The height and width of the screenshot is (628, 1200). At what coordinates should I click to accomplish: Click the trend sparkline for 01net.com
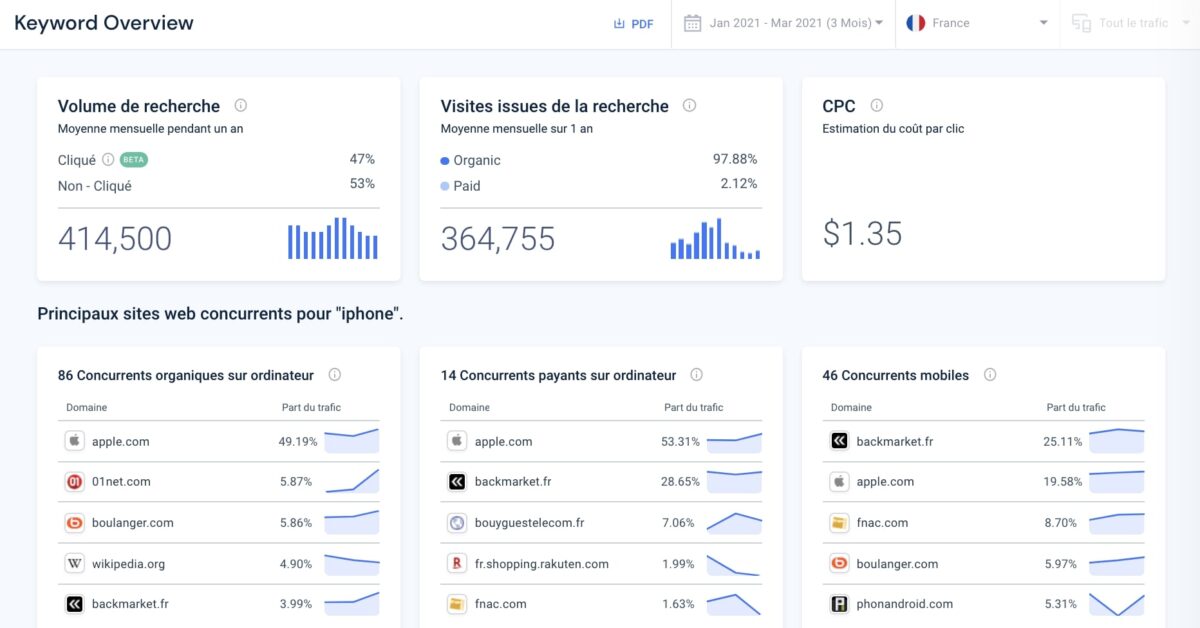tap(352, 481)
